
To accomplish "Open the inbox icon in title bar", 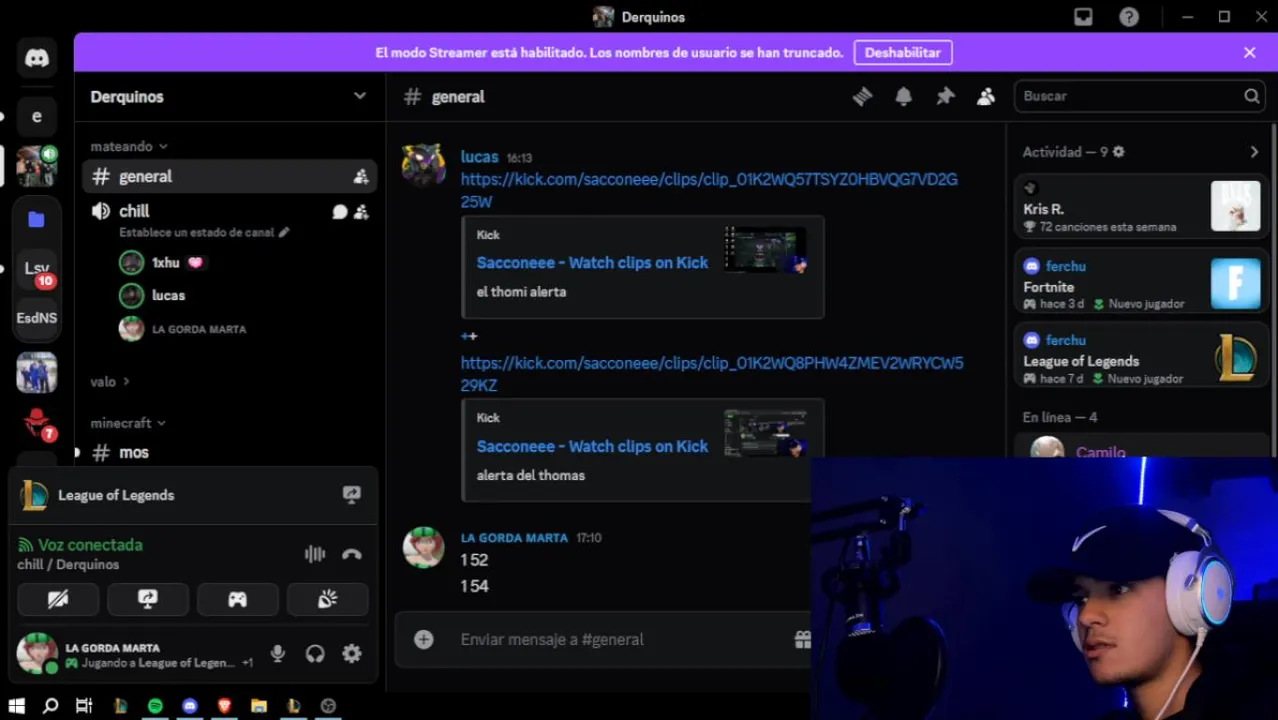I will (1083, 17).
